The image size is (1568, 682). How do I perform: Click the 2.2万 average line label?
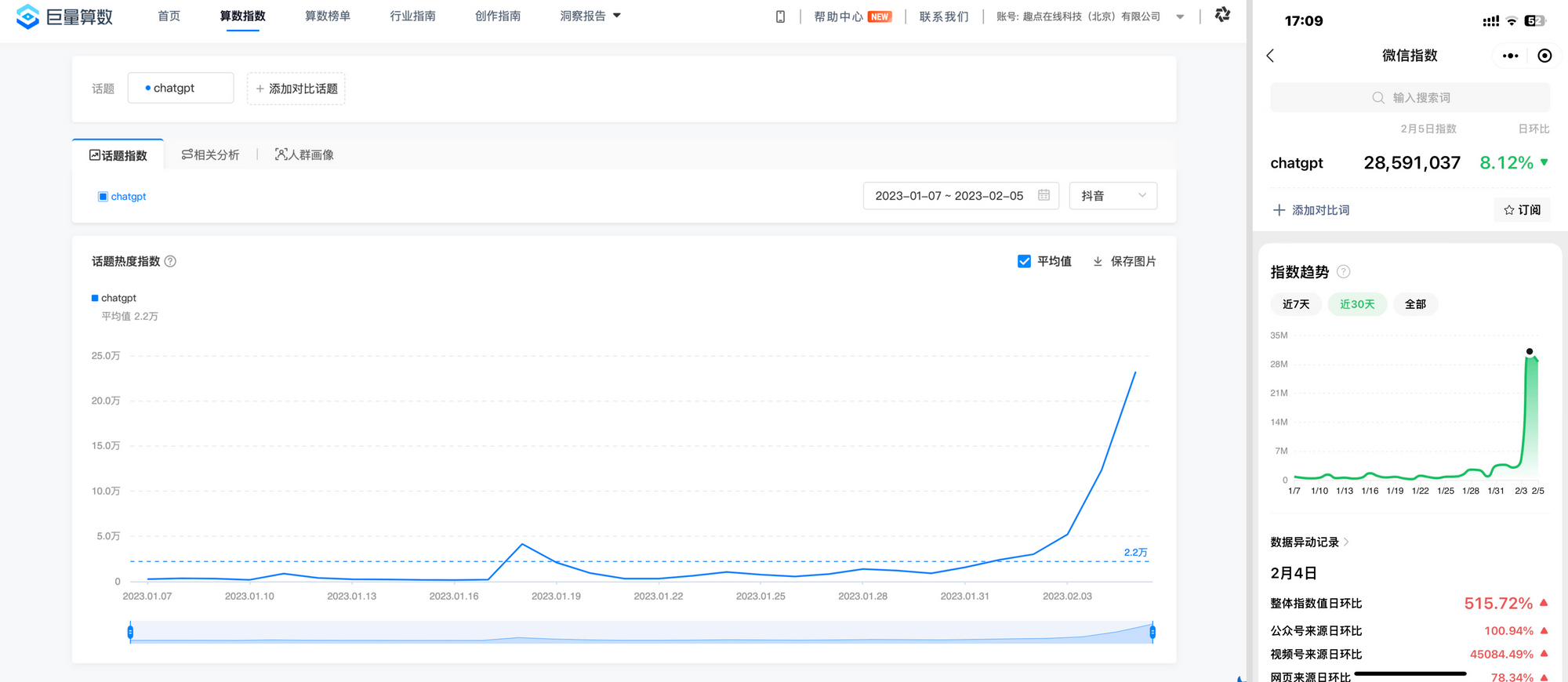1135,553
